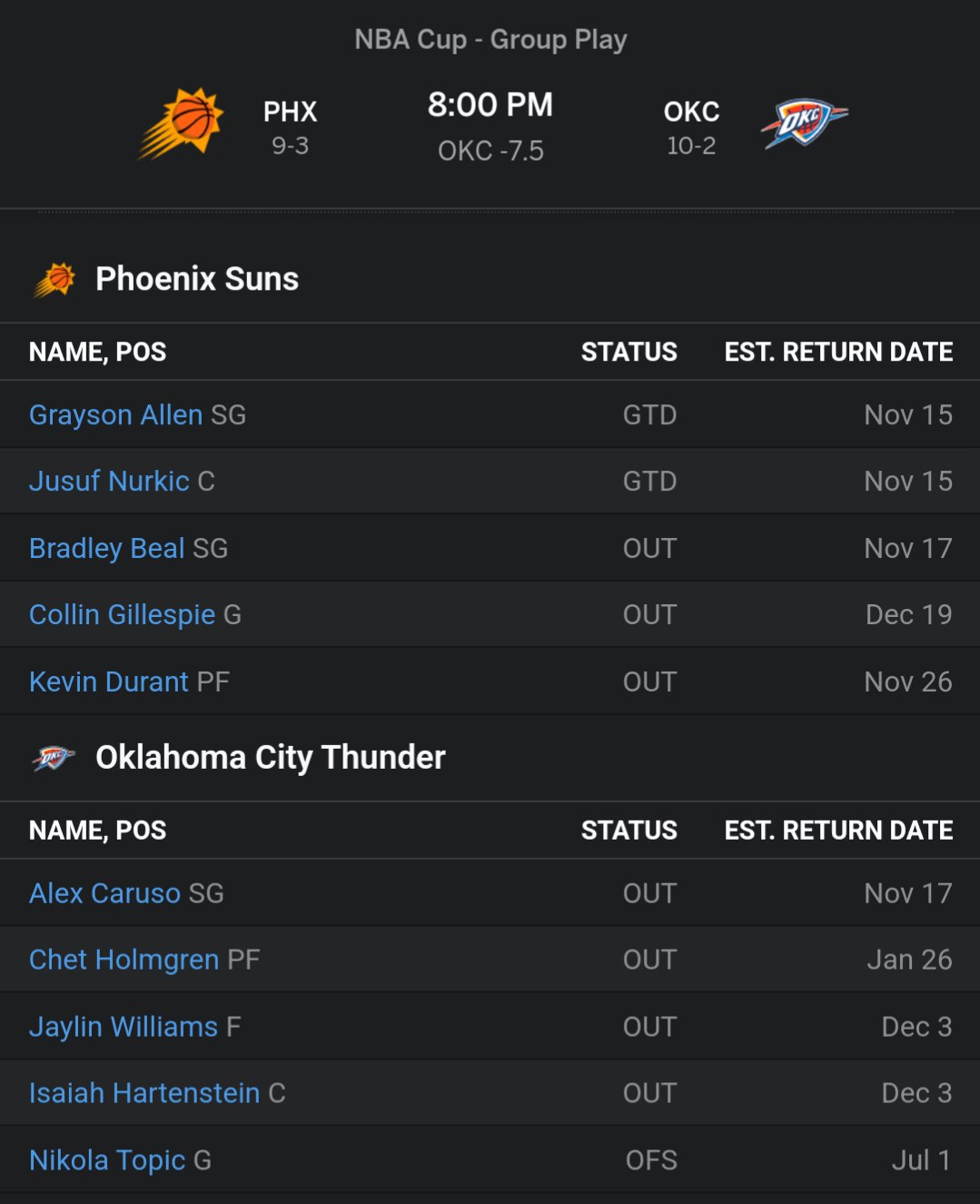Open Kevin Durant's player page
The image size is (980, 1204).
tap(109, 682)
